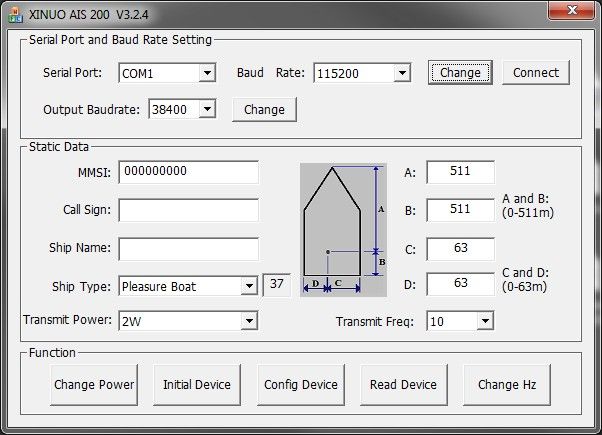The height and width of the screenshot is (435, 602).
Task: Click into the Ship Name field
Action: coord(189,249)
